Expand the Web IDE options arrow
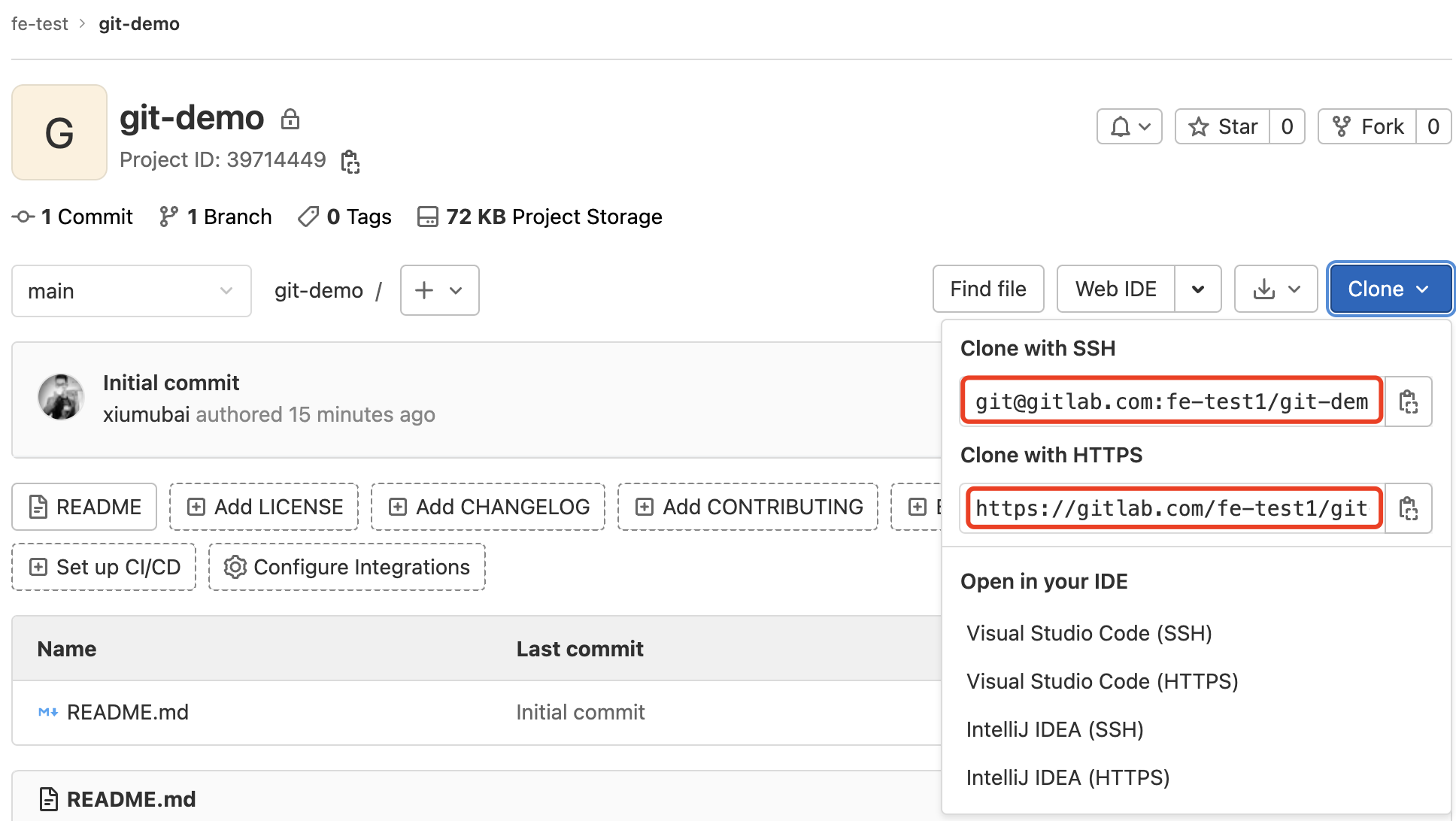 [x=1198, y=289]
